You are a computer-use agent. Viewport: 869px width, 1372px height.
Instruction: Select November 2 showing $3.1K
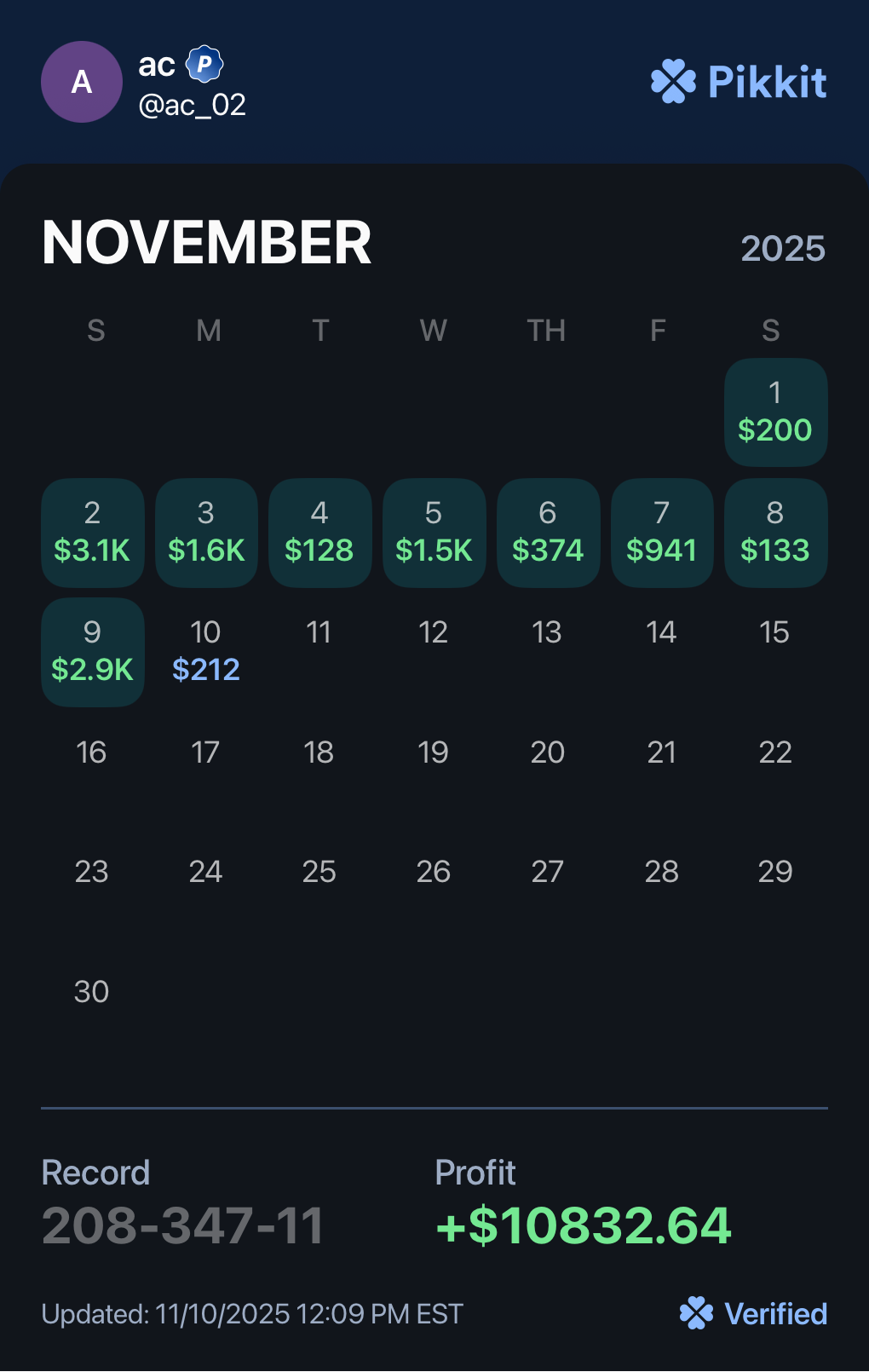(93, 533)
